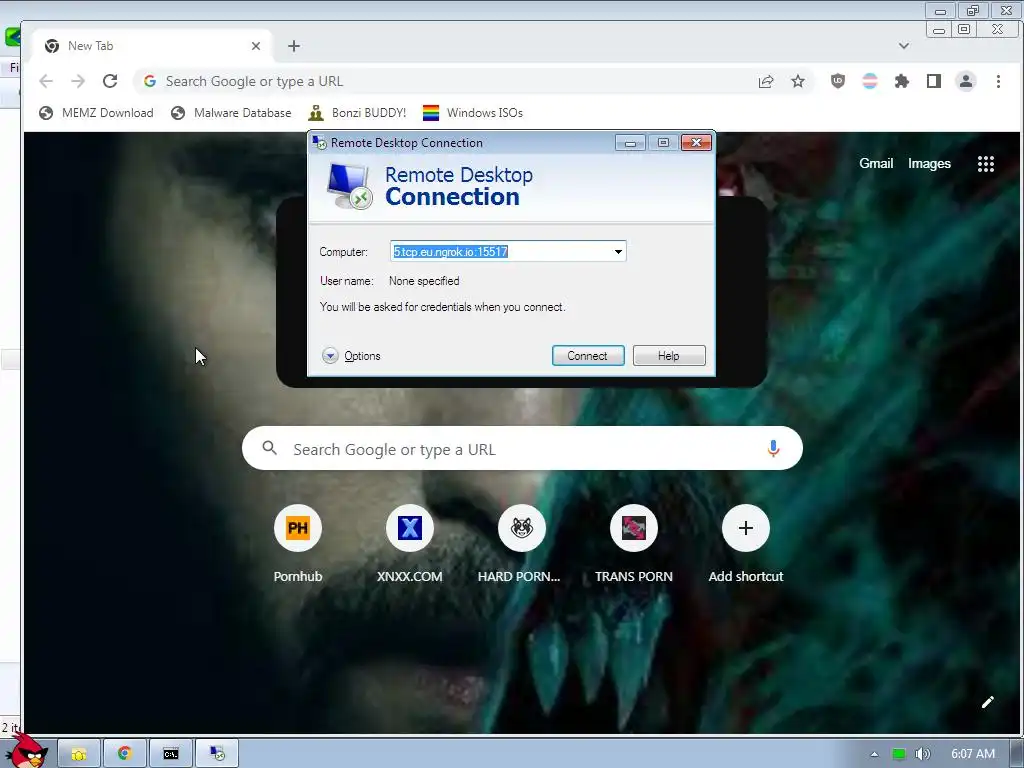Click the voice search microphone icon
Image resolution: width=1024 pixels, height=768 pixels.
point(773,449)
